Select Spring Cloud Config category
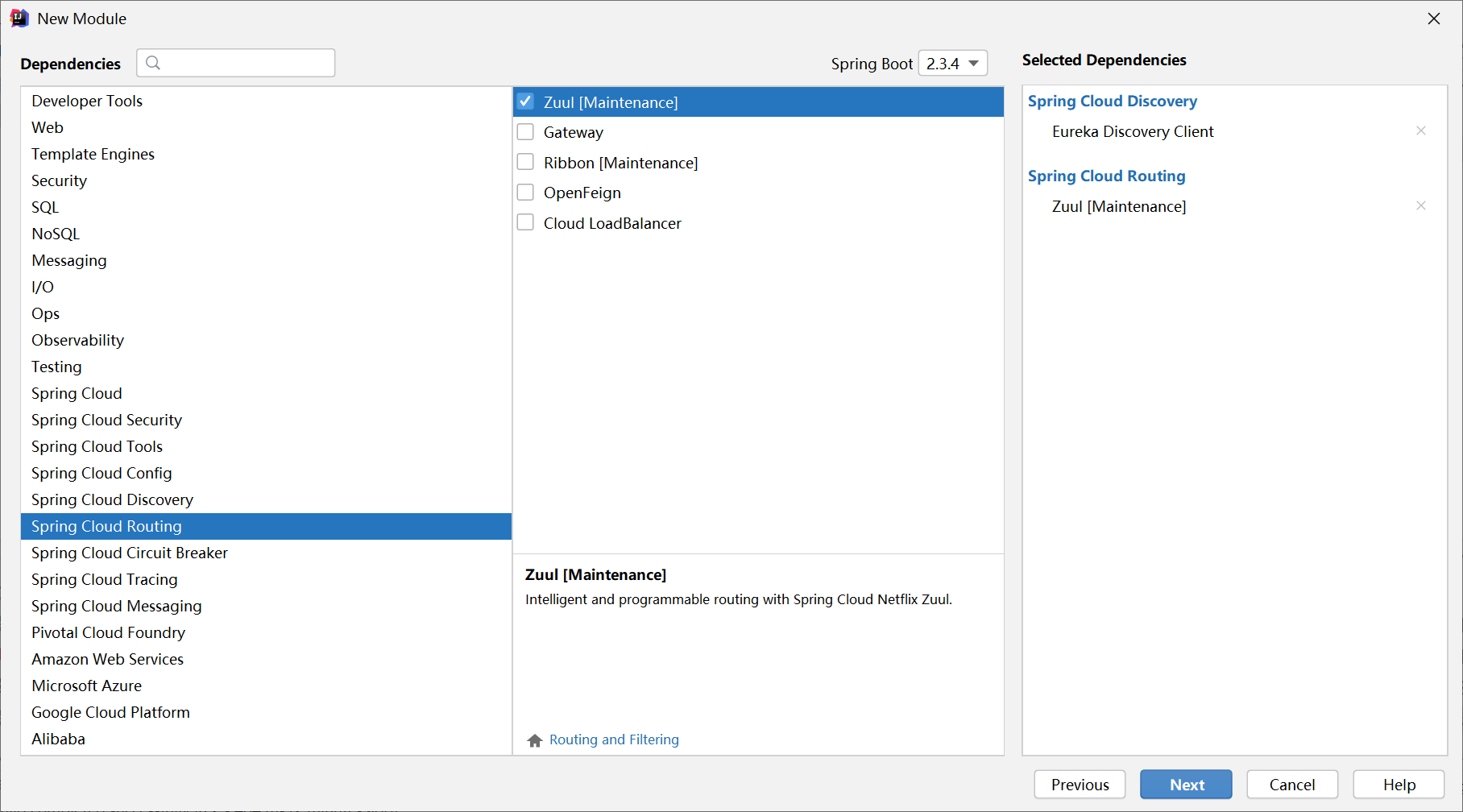The width and height of the screenshot is (1463, 812). point(266,473)
